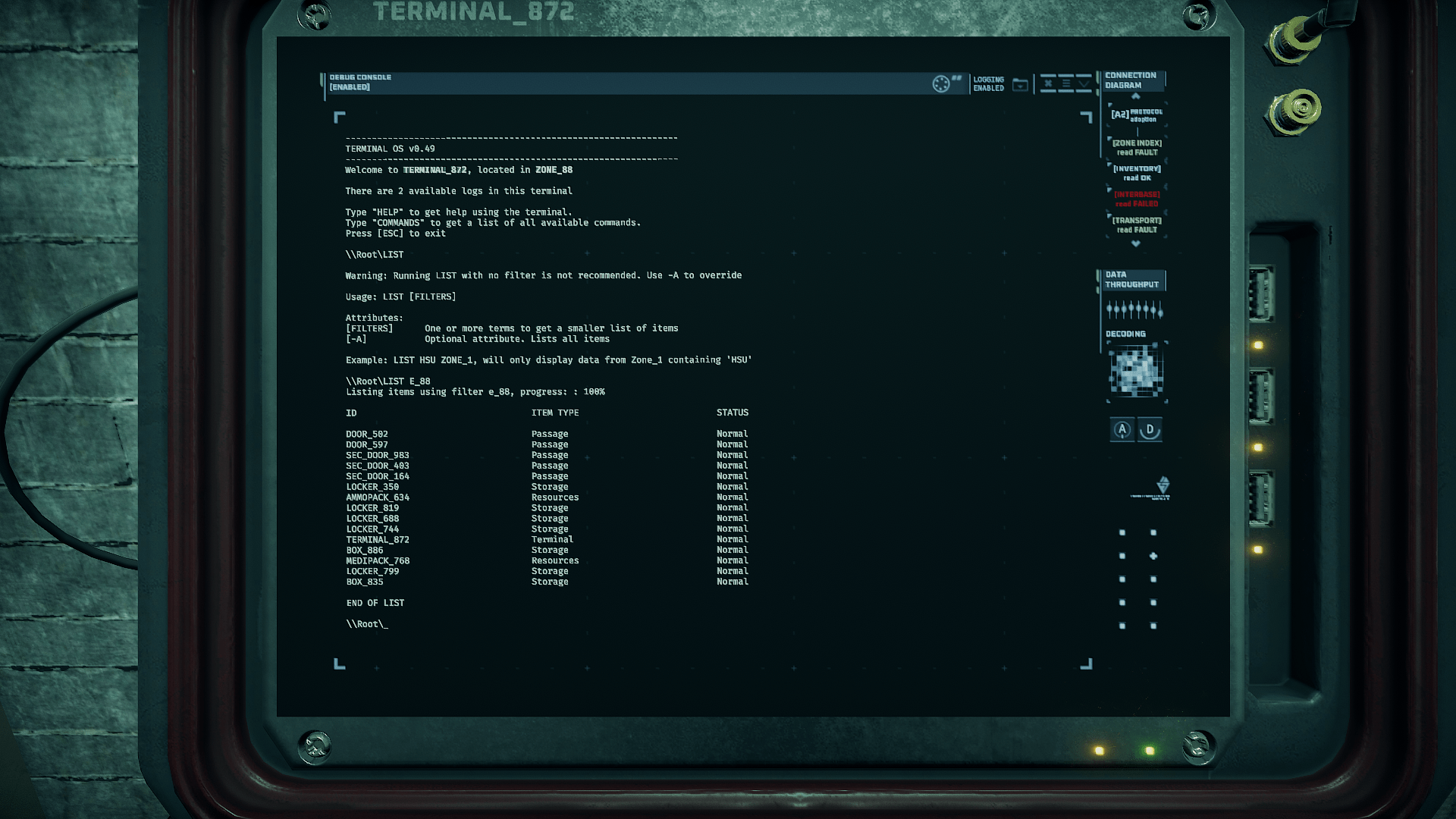The image size is (1456, 819).
Task: Adjust the data throughput slider bars
Action: (1134, 309)
